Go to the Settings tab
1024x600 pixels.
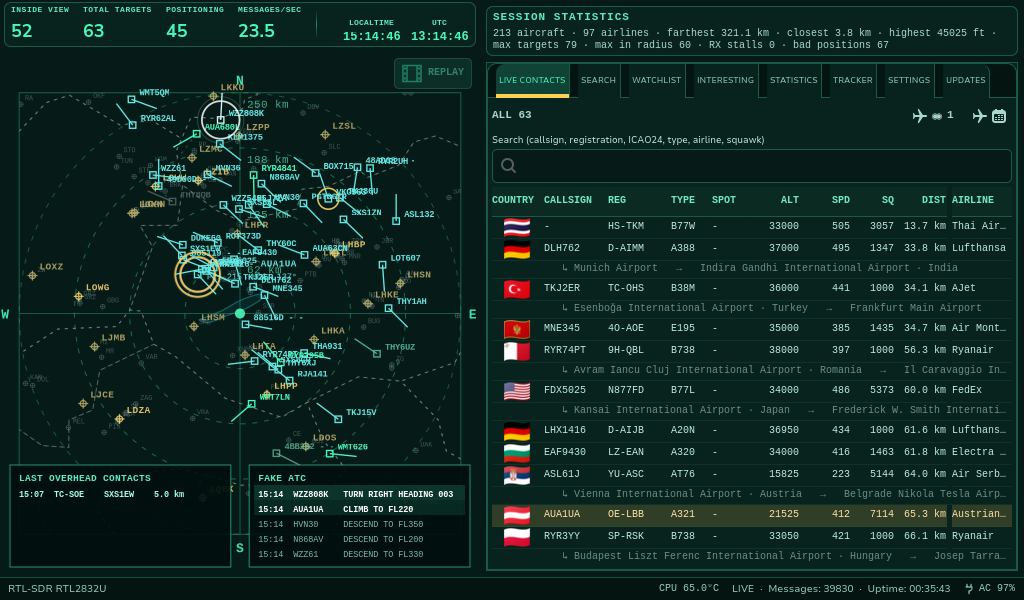coord(908,80)
